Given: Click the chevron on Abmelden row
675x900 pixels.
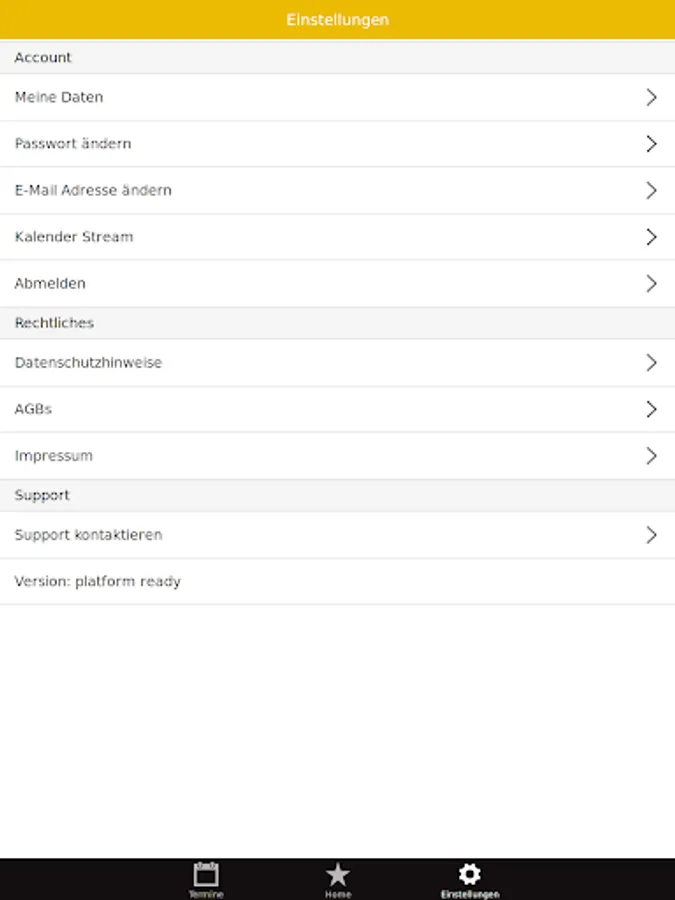Looking at the screenshot, I should (651, 283).
